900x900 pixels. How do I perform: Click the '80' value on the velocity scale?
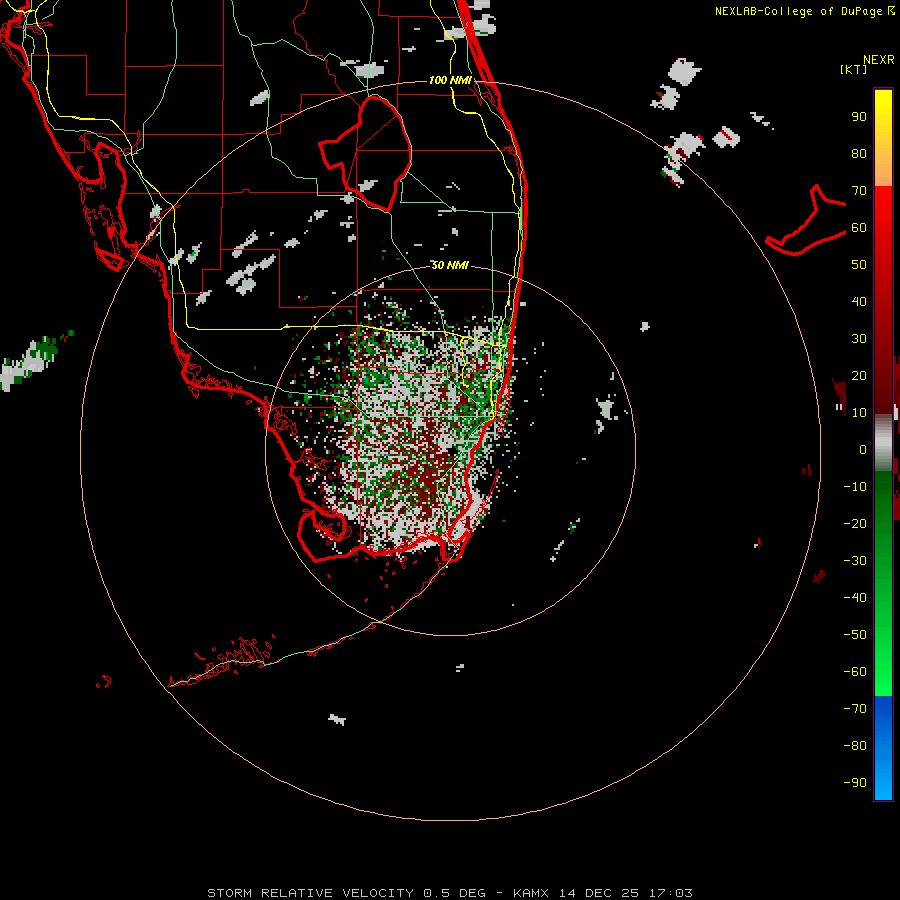(x=859, y=154)
